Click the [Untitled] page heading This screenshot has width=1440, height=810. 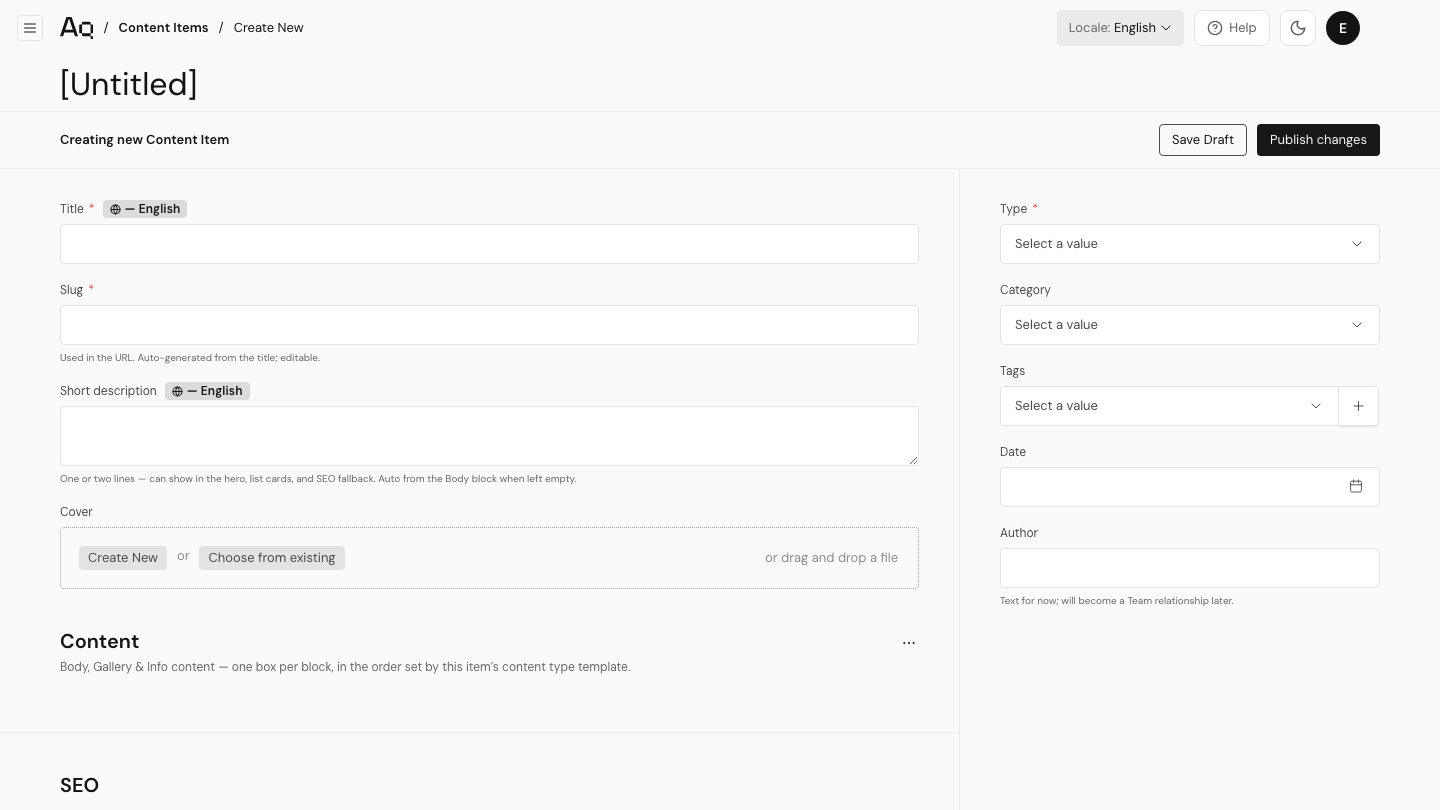pos(129,84)
